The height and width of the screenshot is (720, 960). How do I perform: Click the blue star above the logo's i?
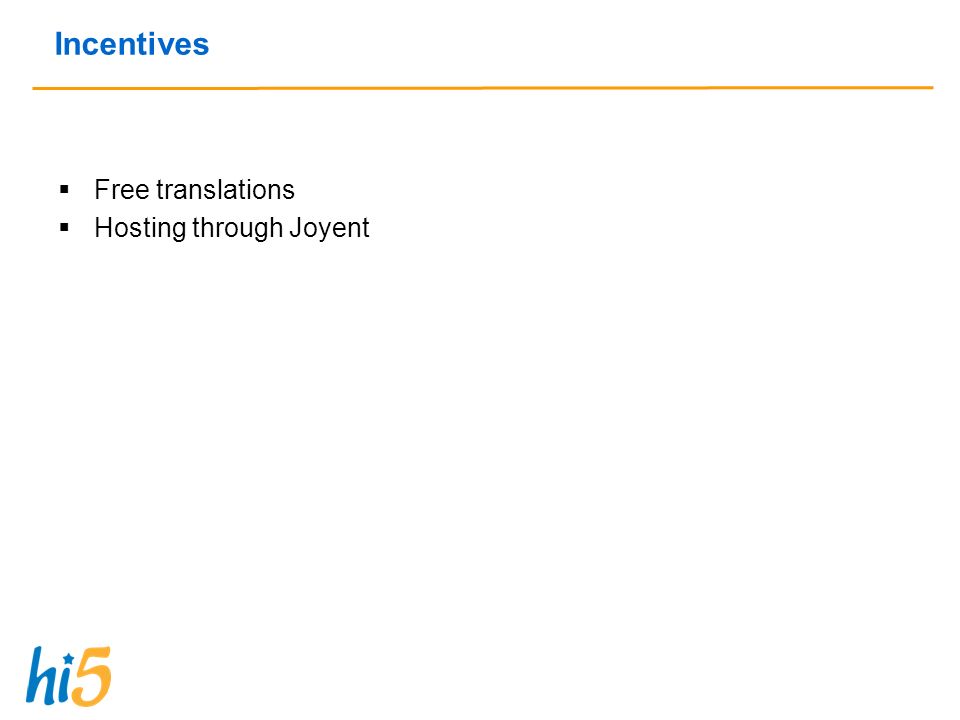pos(69,658)
